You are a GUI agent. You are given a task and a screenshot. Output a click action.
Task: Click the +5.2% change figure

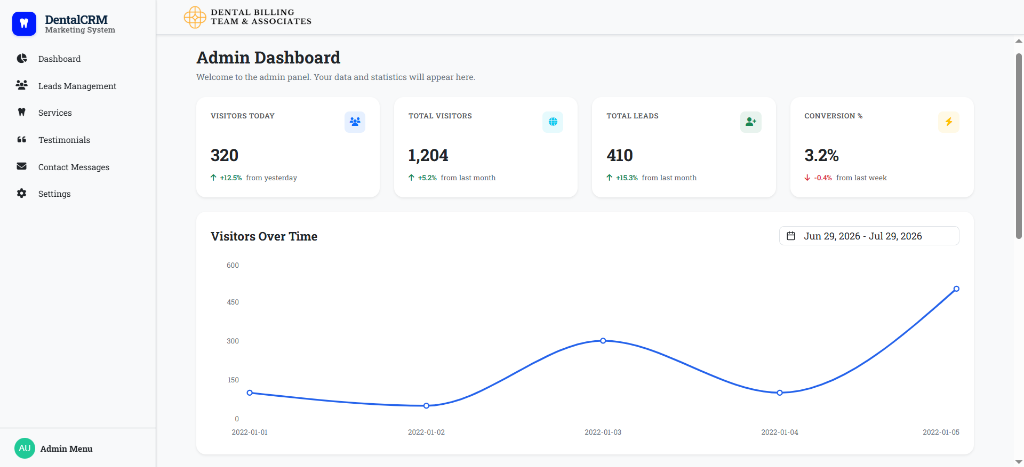point(428,178)
